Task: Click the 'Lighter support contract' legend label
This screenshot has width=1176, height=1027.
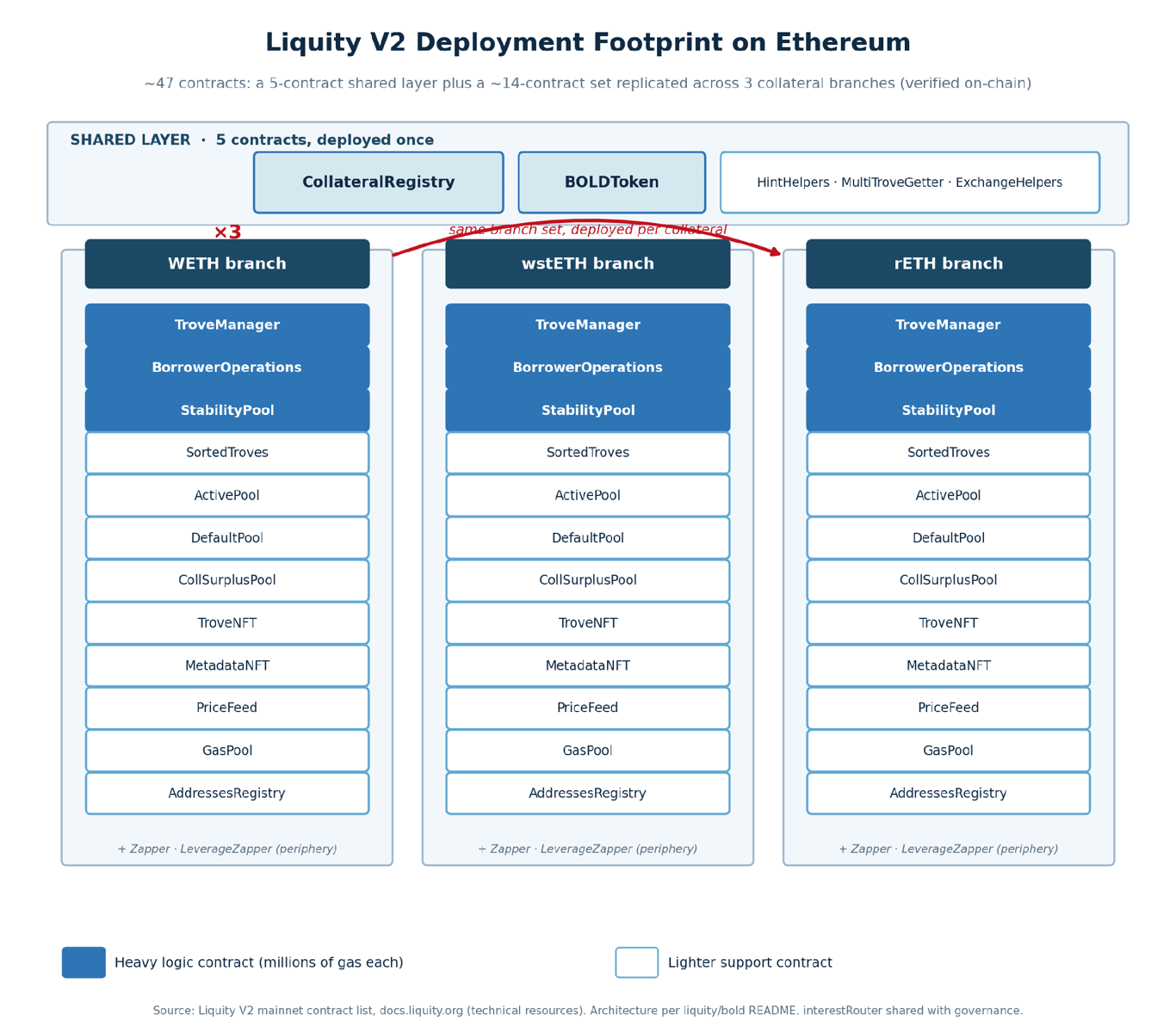Action: pyautogui.click(x=750, y=962)
